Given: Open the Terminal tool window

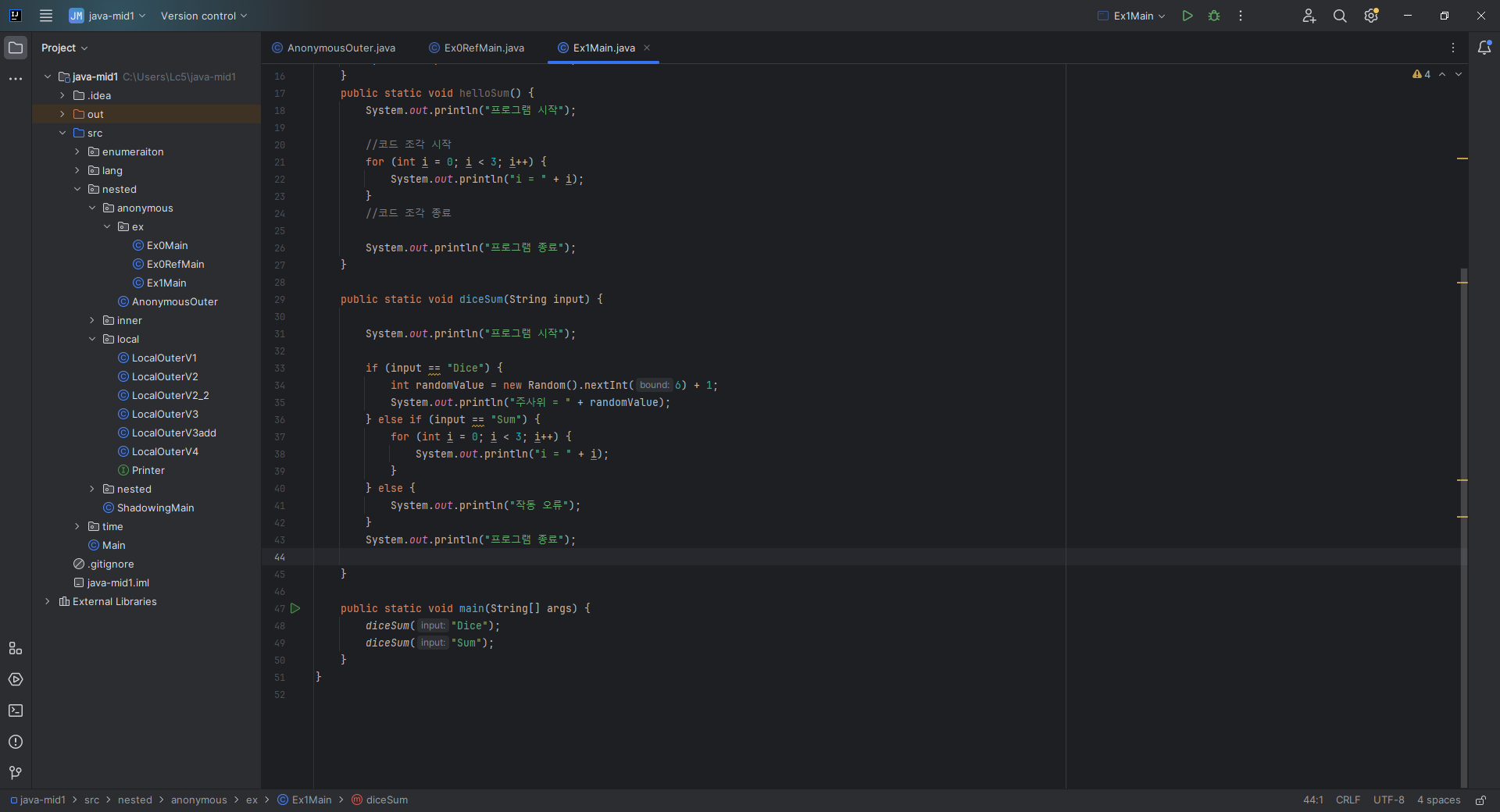Looking at the screenshot, I should [16, 710].
